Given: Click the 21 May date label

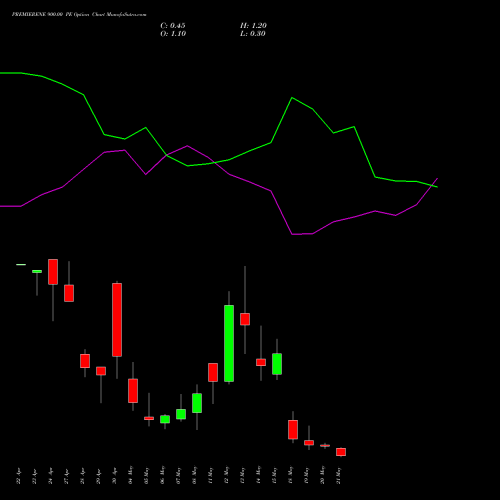Looking at the screenshot, I should [339, 476].
